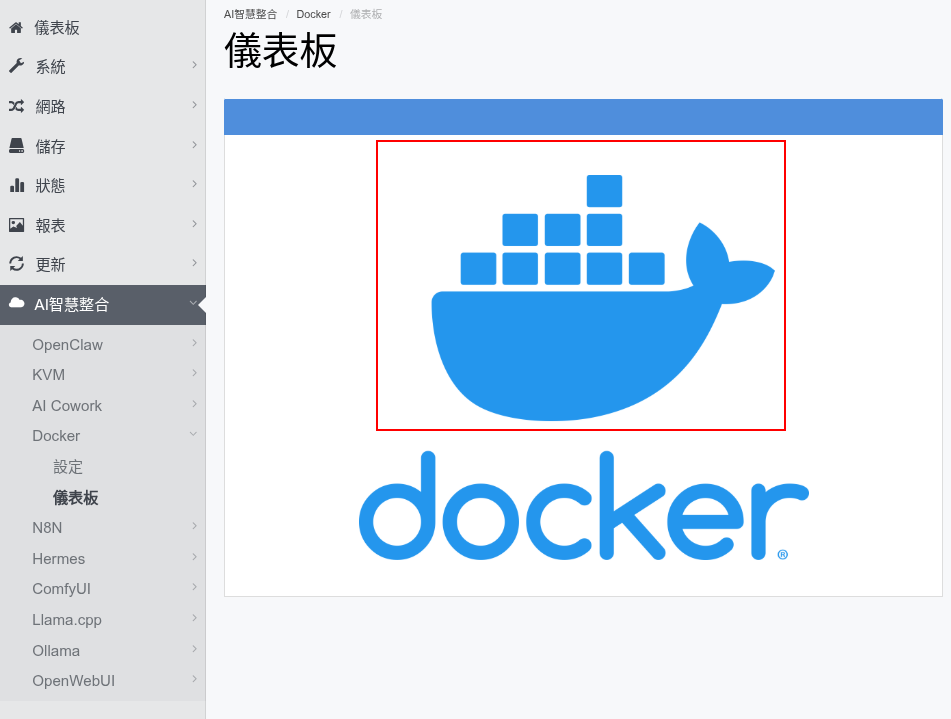Click the Docker whale logo image

[580, 285]
